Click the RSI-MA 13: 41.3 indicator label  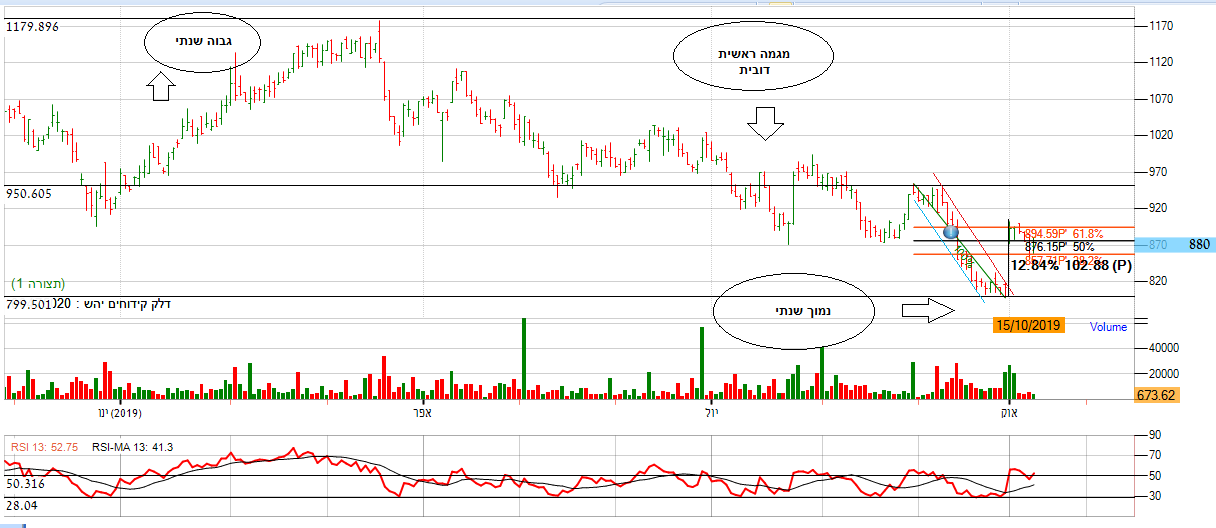(132, 447)
